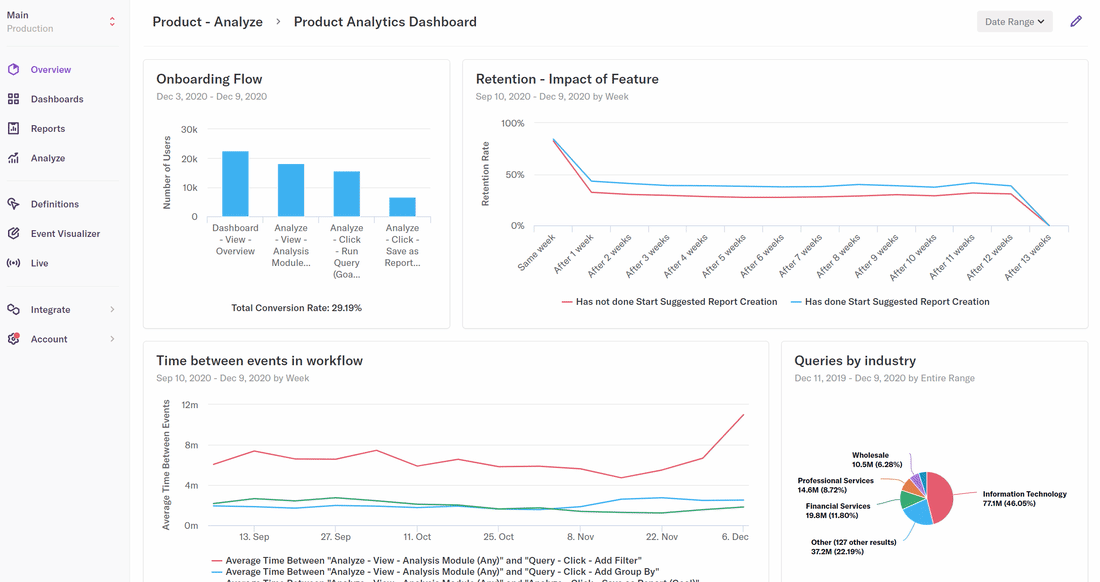Click the After 13 weeks axis label
Image resolution: width=1100 pixels, height=582 pixels.
click(x=1028, y=257)
